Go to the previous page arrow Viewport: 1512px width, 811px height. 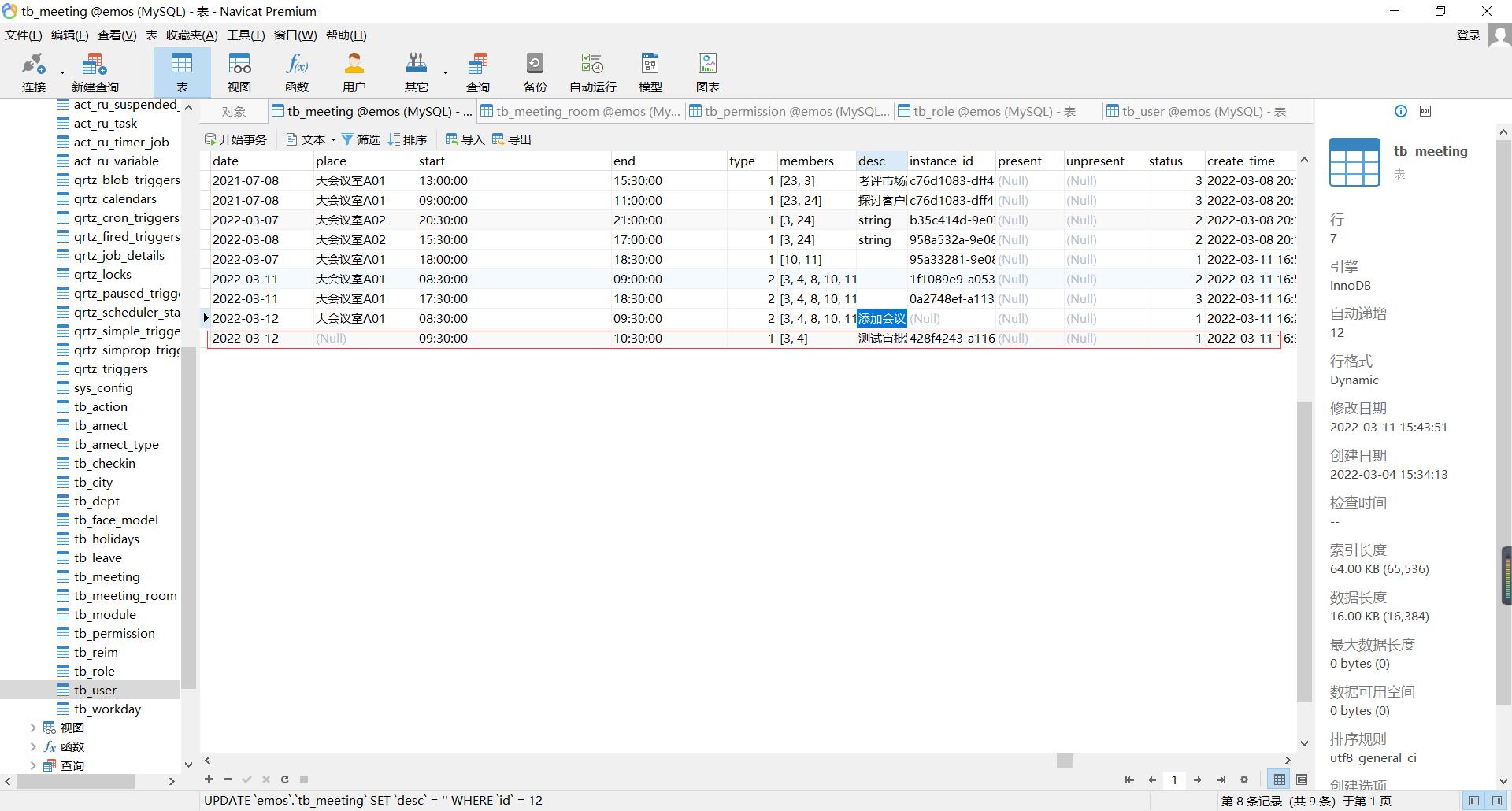point(1152,780)
